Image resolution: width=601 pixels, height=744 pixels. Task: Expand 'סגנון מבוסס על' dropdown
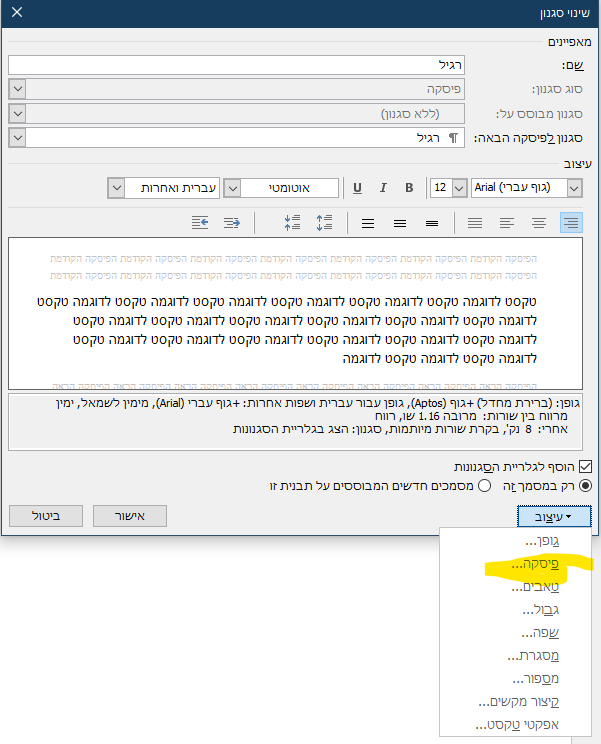(18, 113)
